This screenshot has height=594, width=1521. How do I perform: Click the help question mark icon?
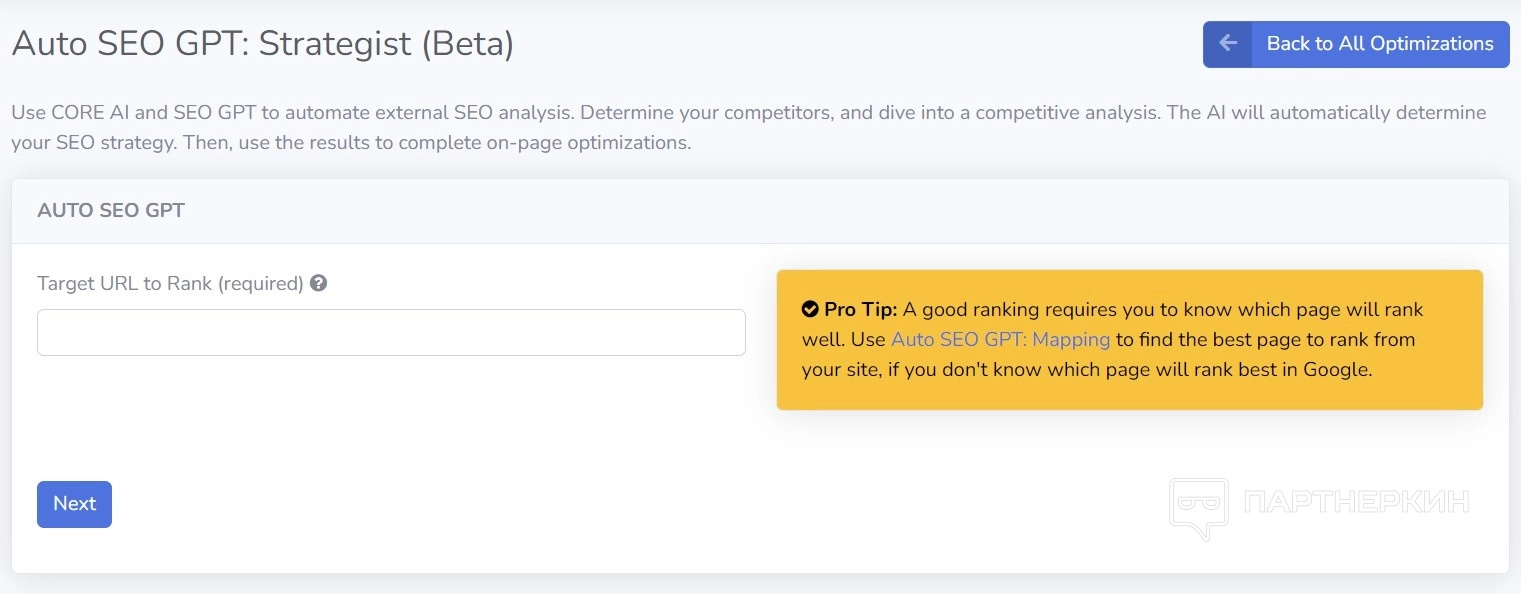(319, 283)
